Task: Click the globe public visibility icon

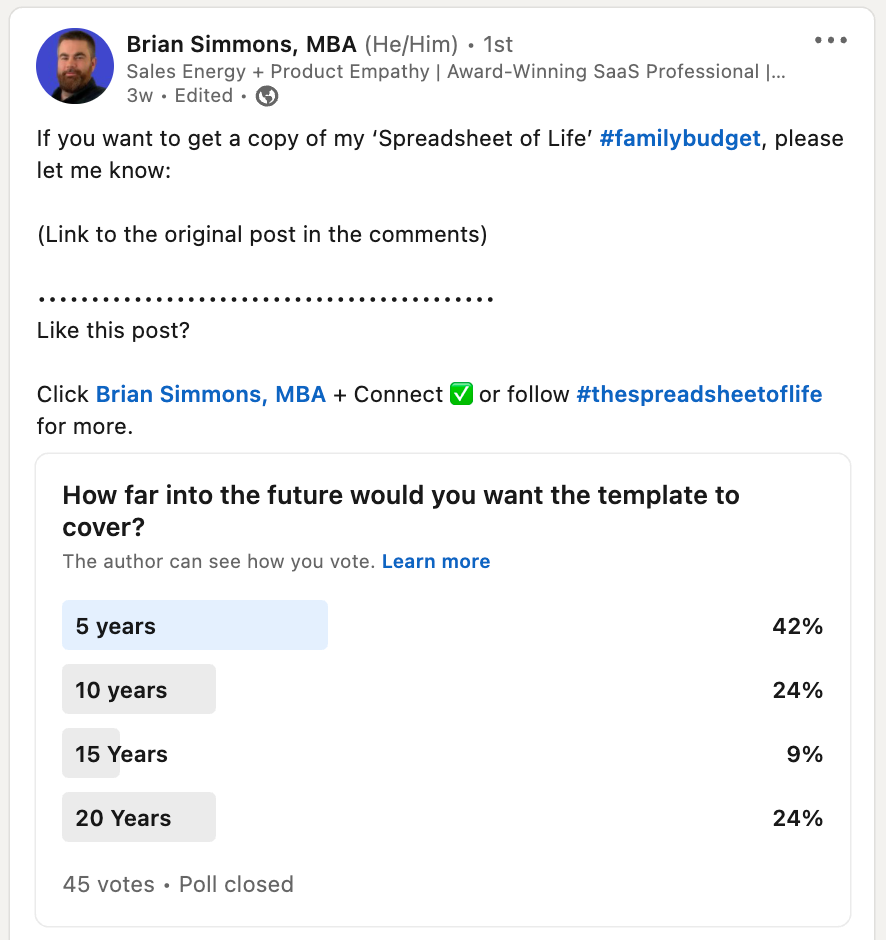Action: [267, 96]
